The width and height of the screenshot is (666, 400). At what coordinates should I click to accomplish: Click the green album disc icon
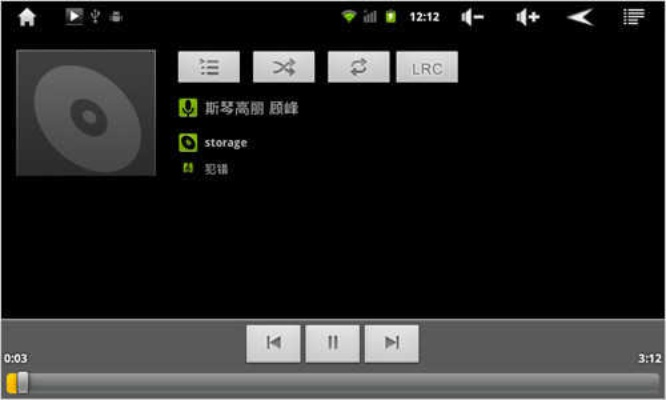pos(188,143)
